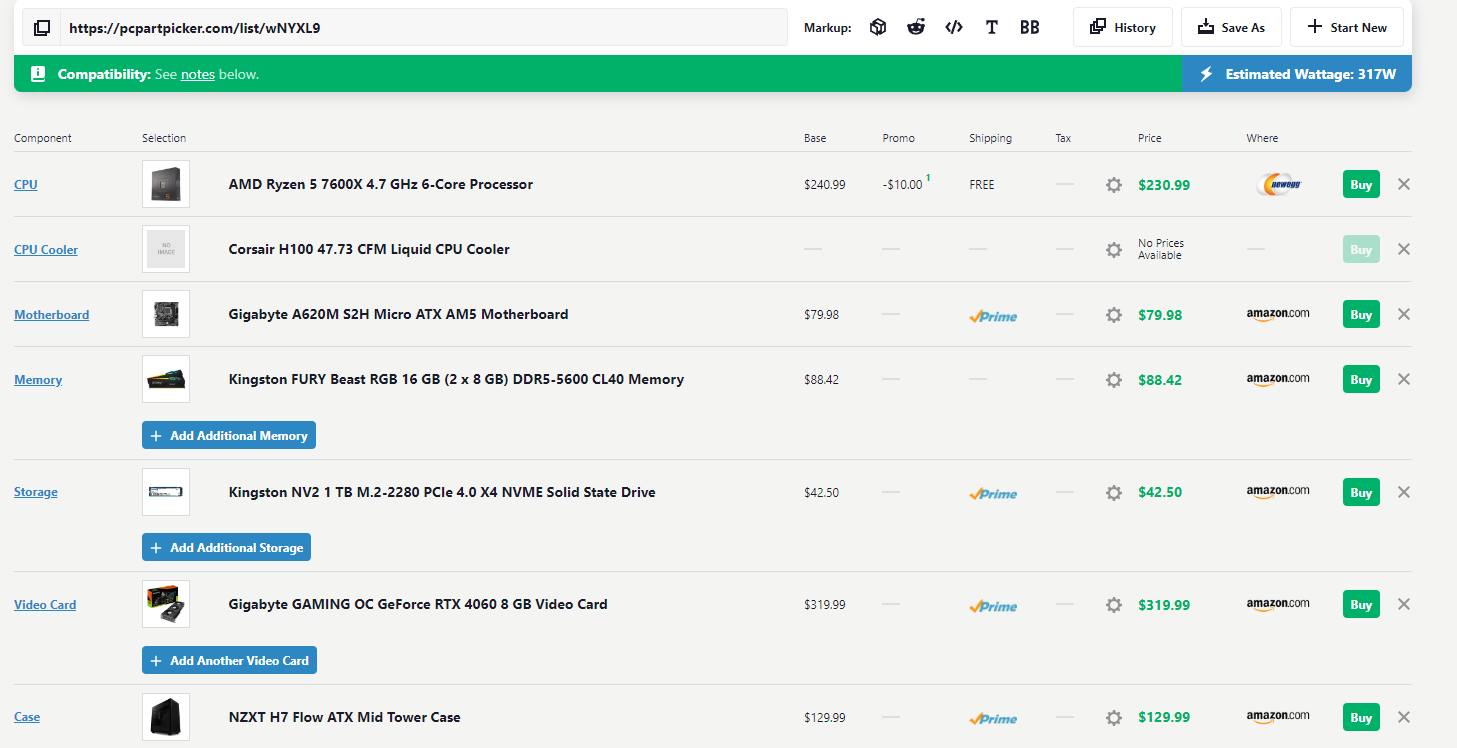This screenshot has height=748, width=1457.
Task: Open the Video Card component link
Action: tap(45, 605)
